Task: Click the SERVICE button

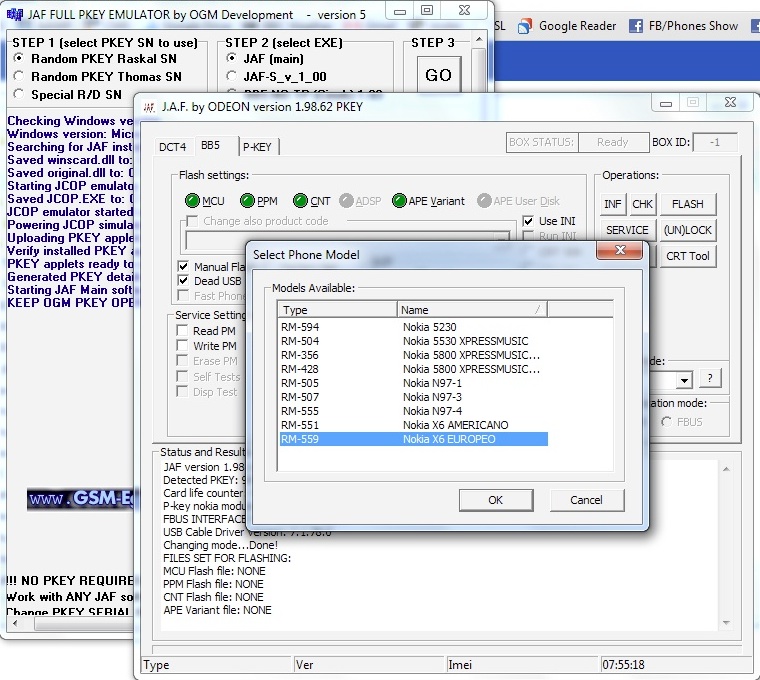Action: pyautogui.click(x=627, y=230)
